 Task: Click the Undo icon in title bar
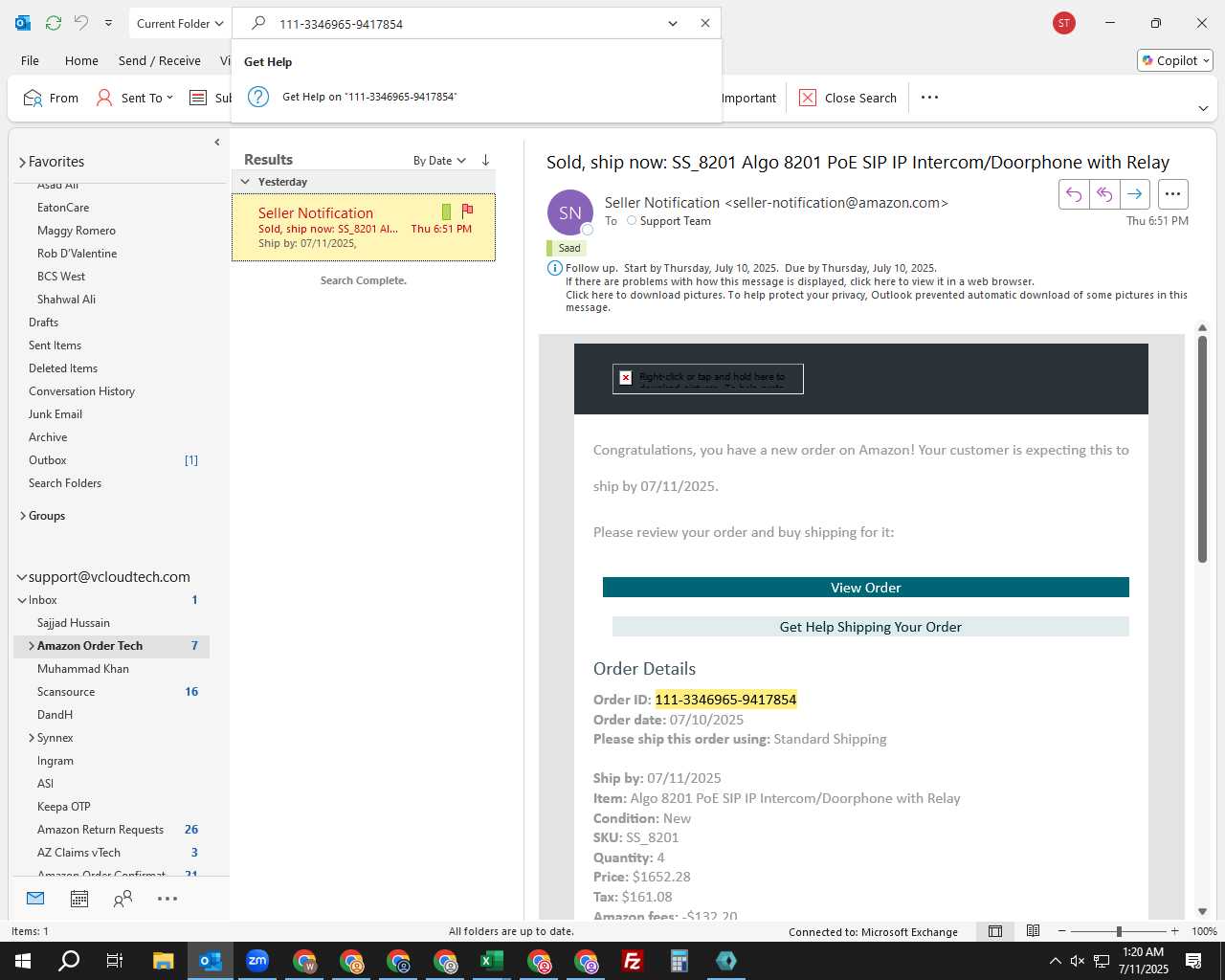81,23
